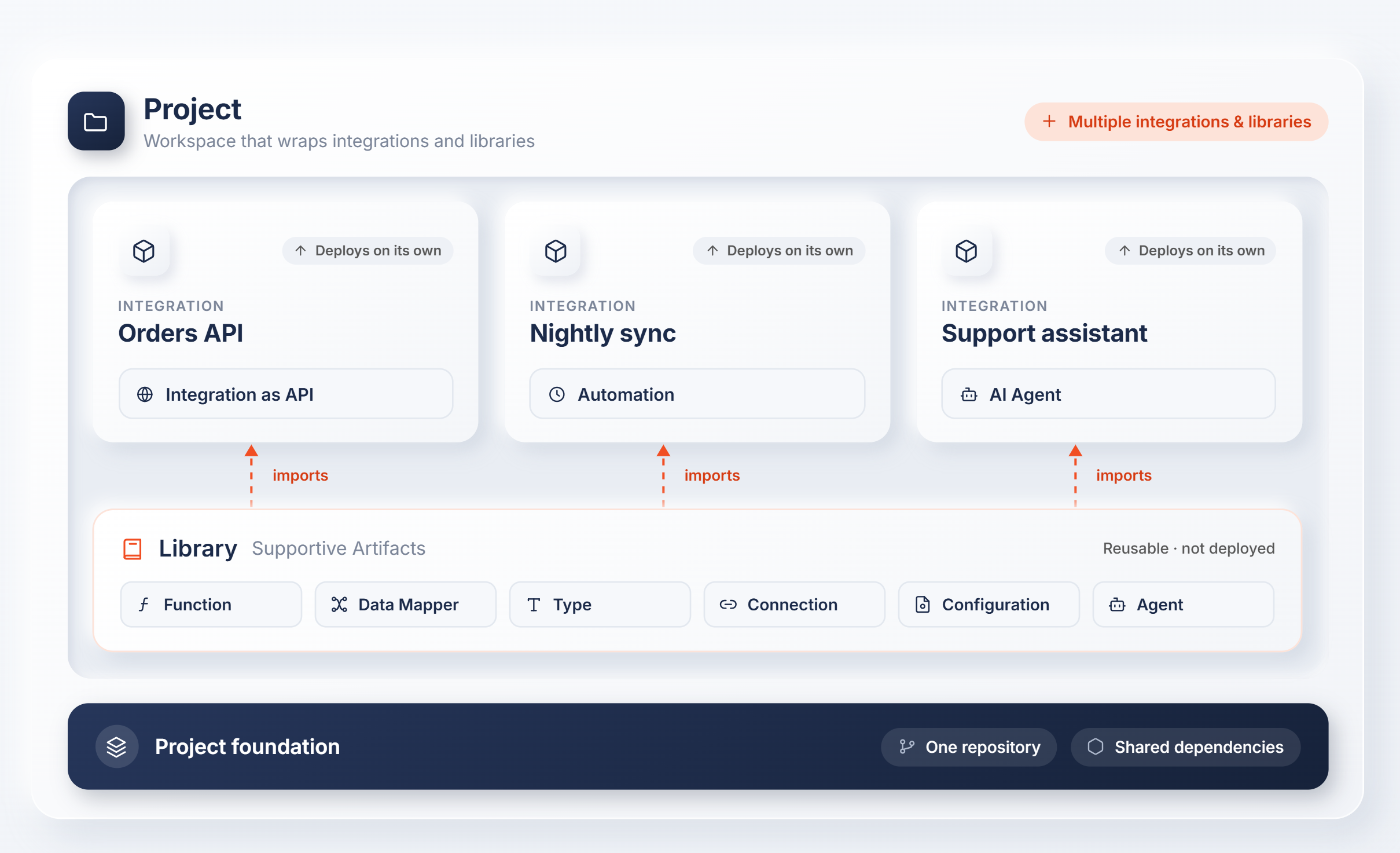Screen dimensions: 1400x853
Task: Click Deploys on its own on Orders API
Action: pyautogui.click(x=368, y=251)
